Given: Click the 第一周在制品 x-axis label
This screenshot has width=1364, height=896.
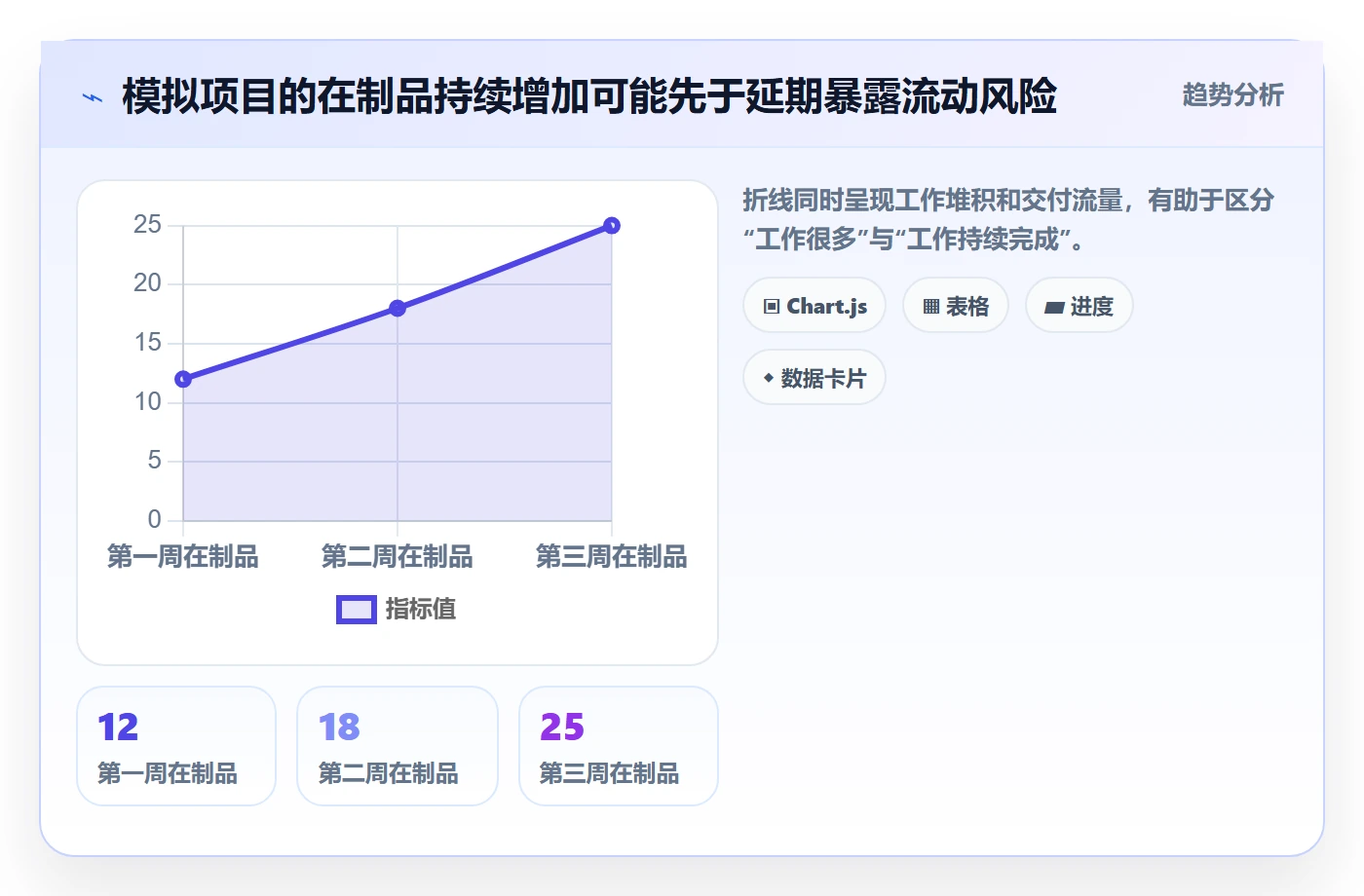Looking at the screenshot, I should [183, 556].
